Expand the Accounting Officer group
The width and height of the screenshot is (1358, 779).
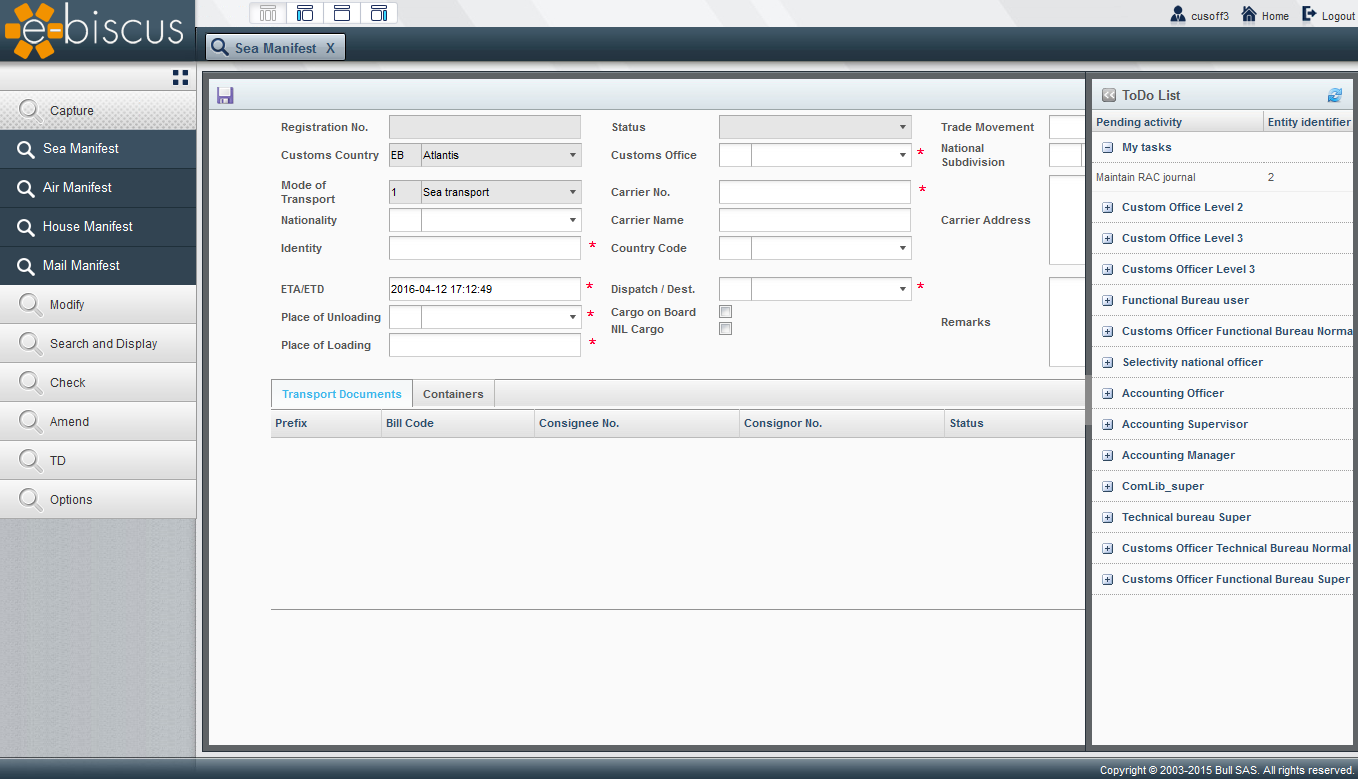coord(1107,394)
